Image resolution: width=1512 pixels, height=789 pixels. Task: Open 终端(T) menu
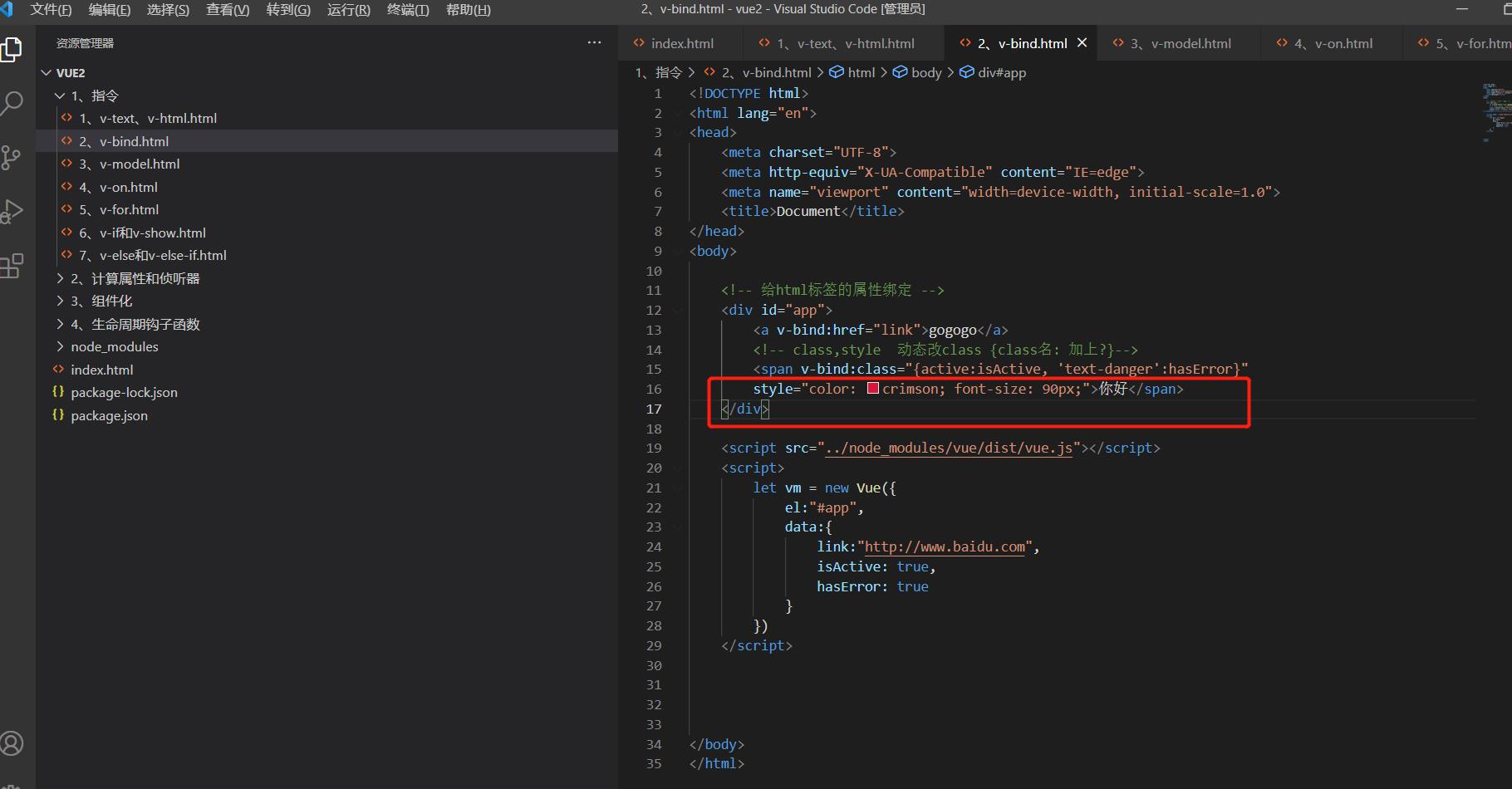click(408, 10)
